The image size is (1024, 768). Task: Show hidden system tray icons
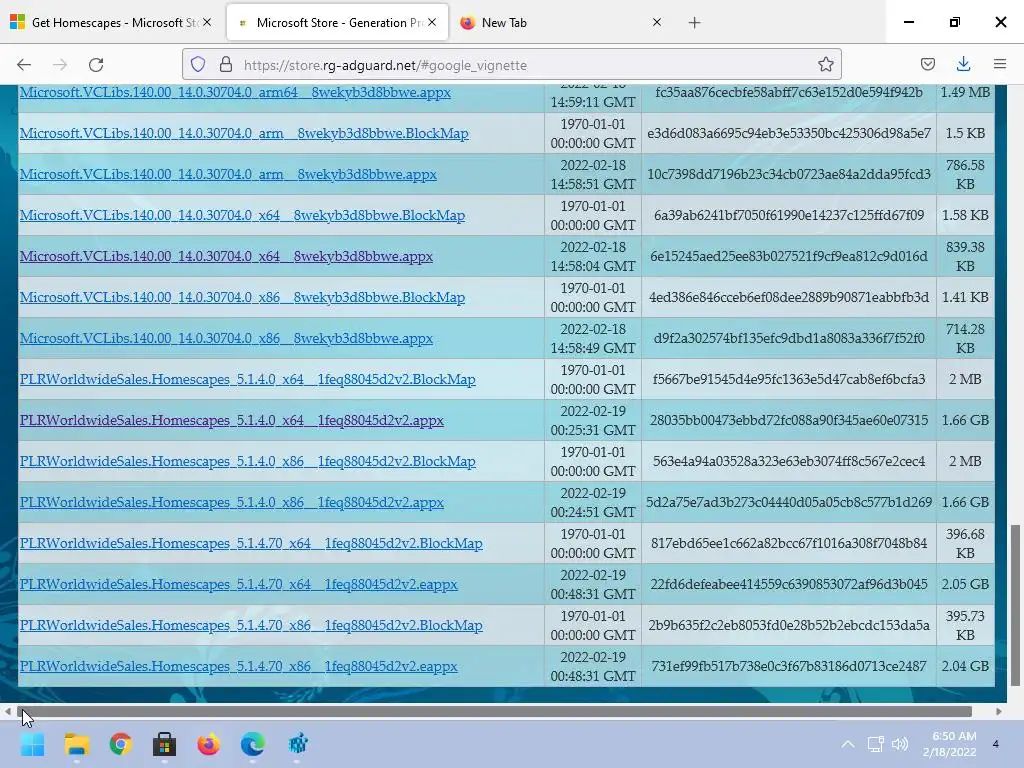coord(848,744)
